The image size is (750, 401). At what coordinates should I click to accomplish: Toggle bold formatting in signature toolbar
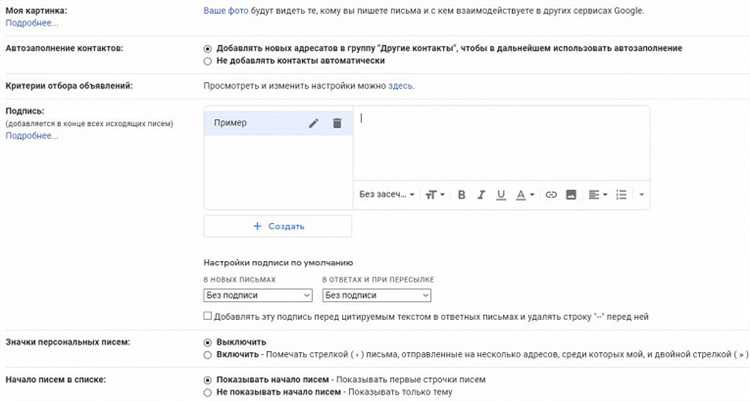[x=462, y=195]
